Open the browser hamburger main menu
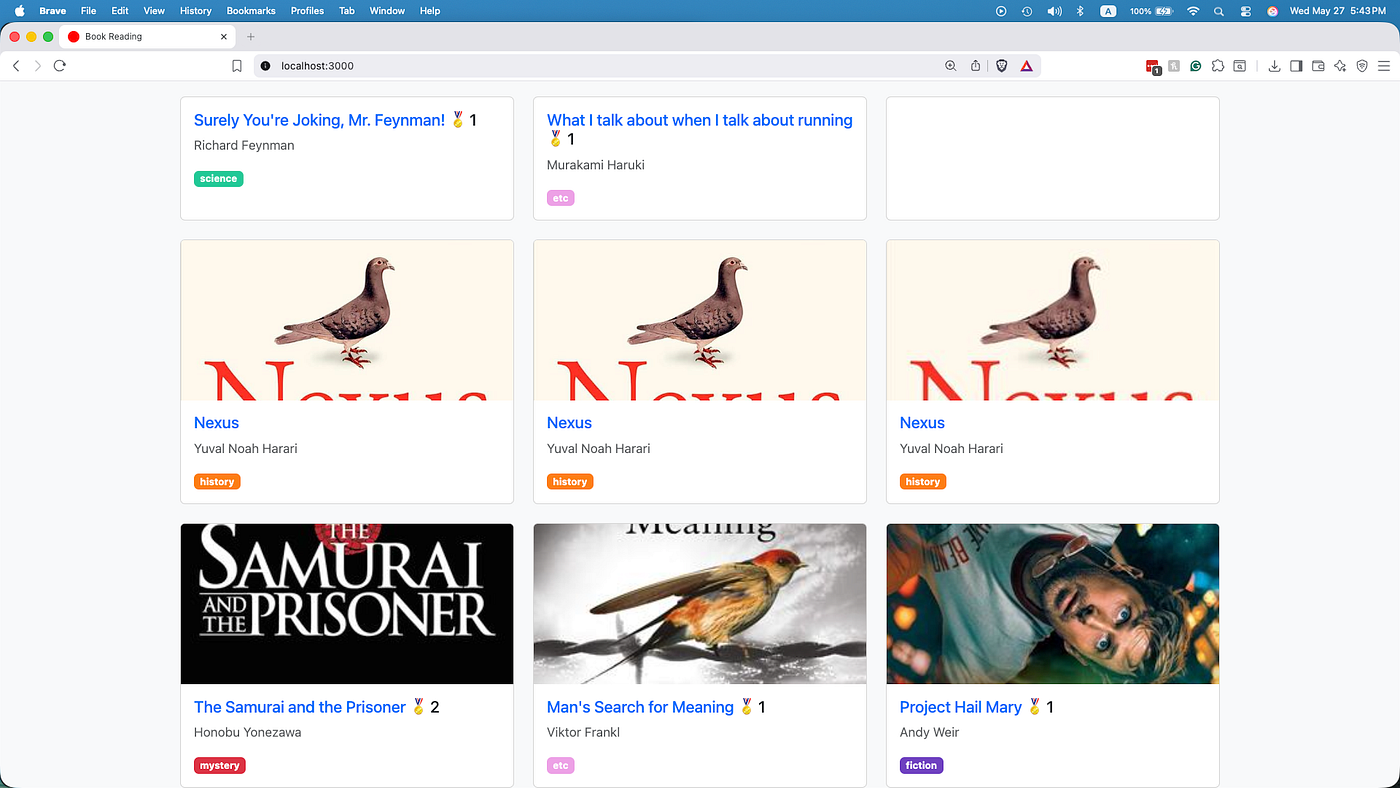 [x=1384, y=66]
